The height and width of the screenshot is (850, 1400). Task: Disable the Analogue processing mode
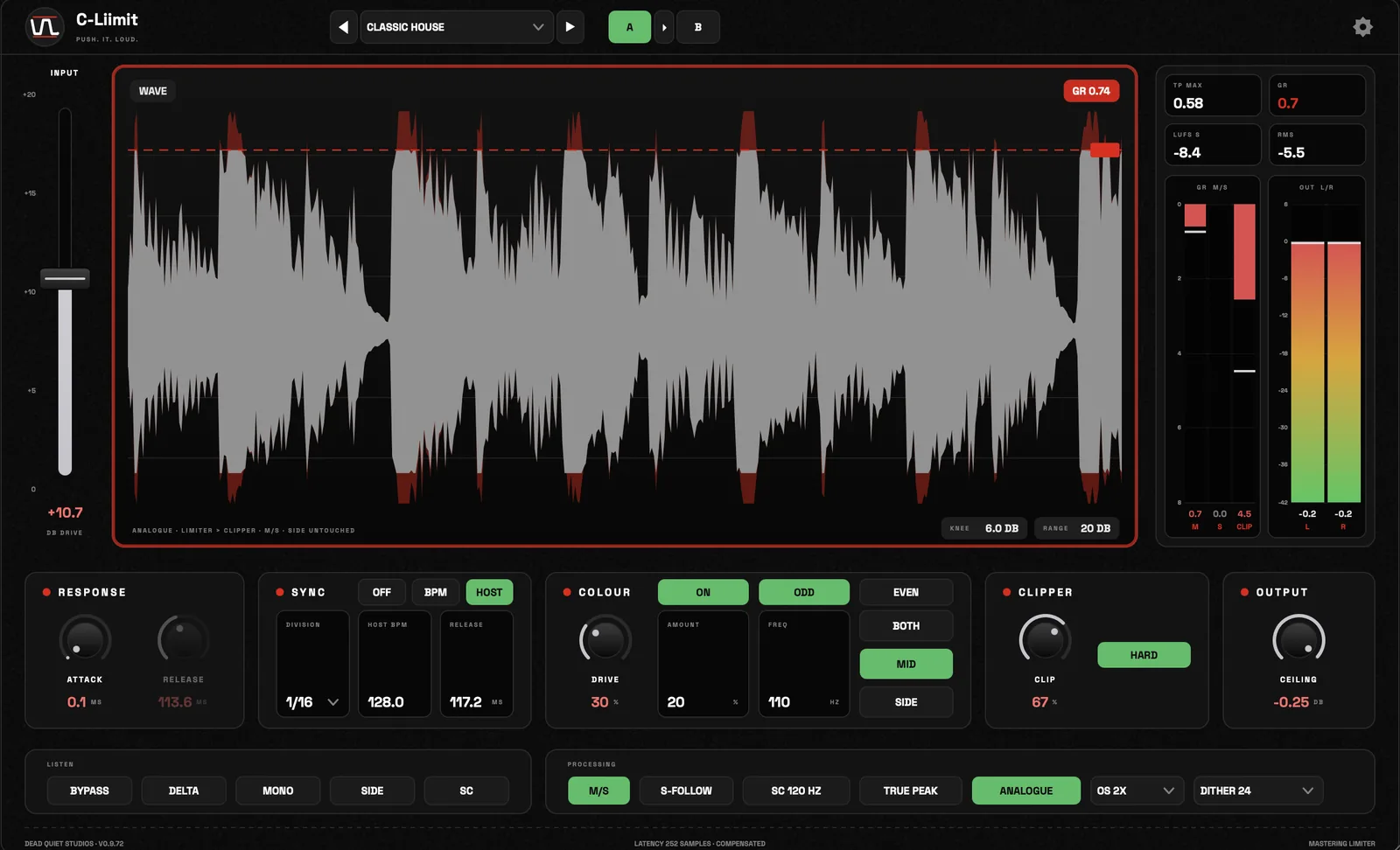click(1026, 791)
